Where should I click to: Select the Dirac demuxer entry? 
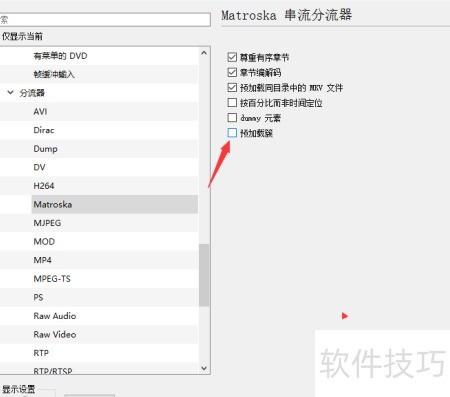click(44, 130)
